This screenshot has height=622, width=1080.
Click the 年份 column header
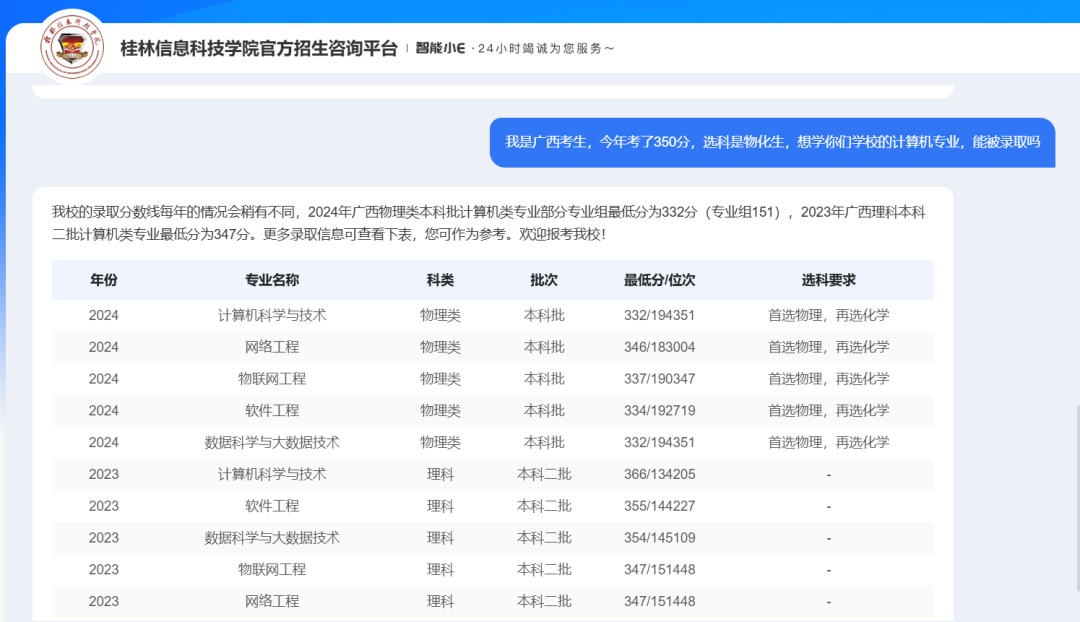click(103, 280)
